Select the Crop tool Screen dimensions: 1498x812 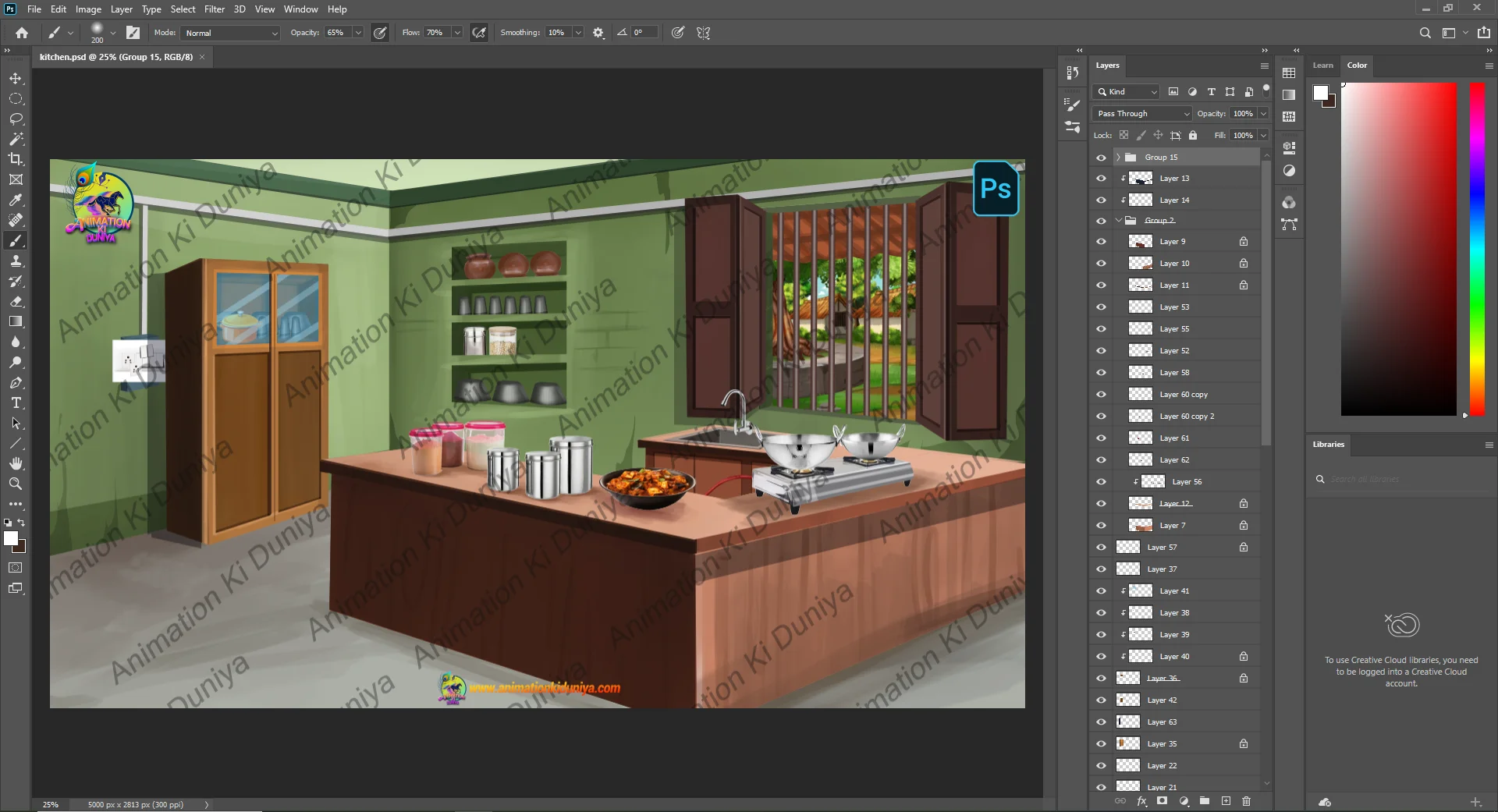(x=16, y=159)
